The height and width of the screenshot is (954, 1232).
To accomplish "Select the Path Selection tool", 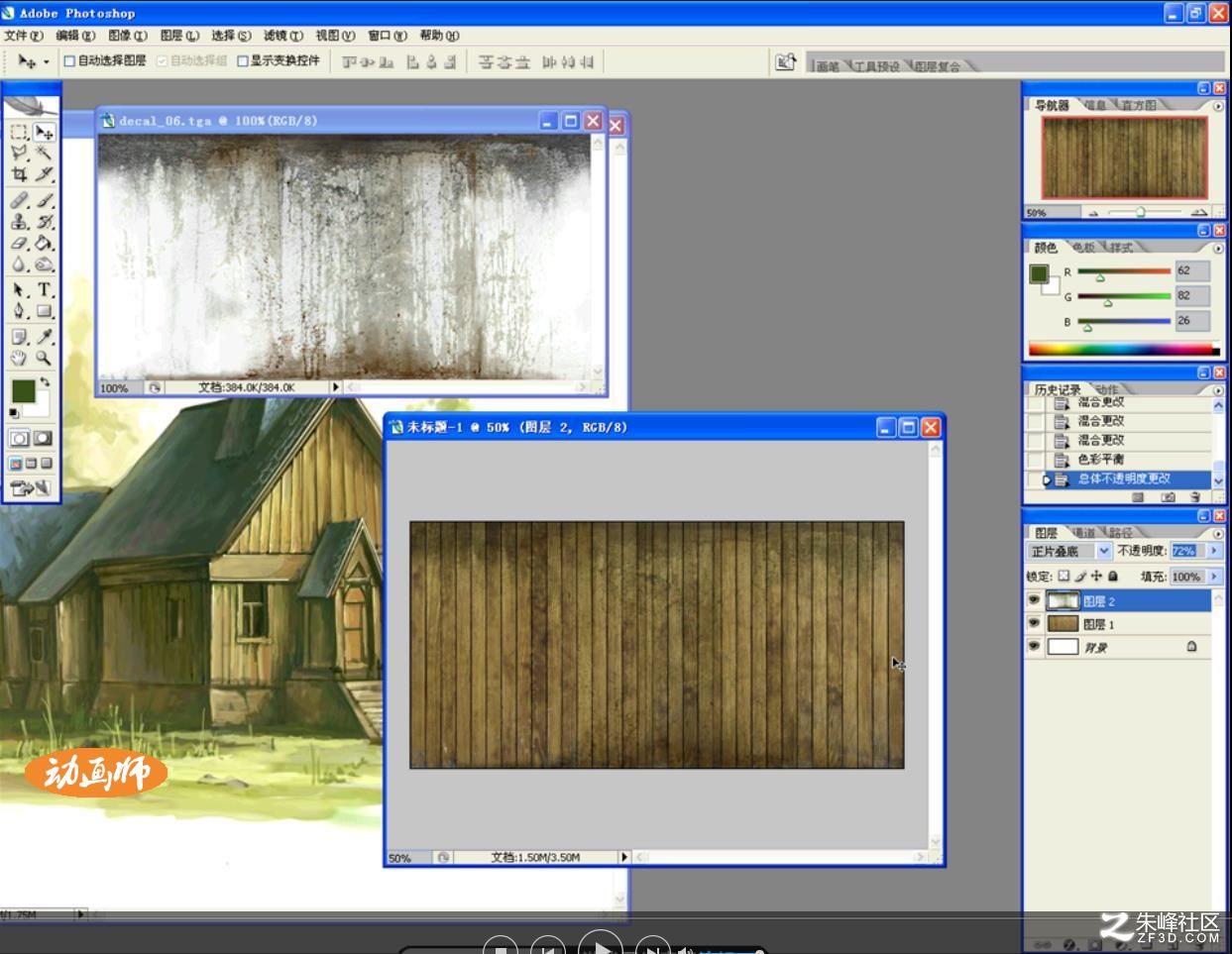I will tap(19, 290).
